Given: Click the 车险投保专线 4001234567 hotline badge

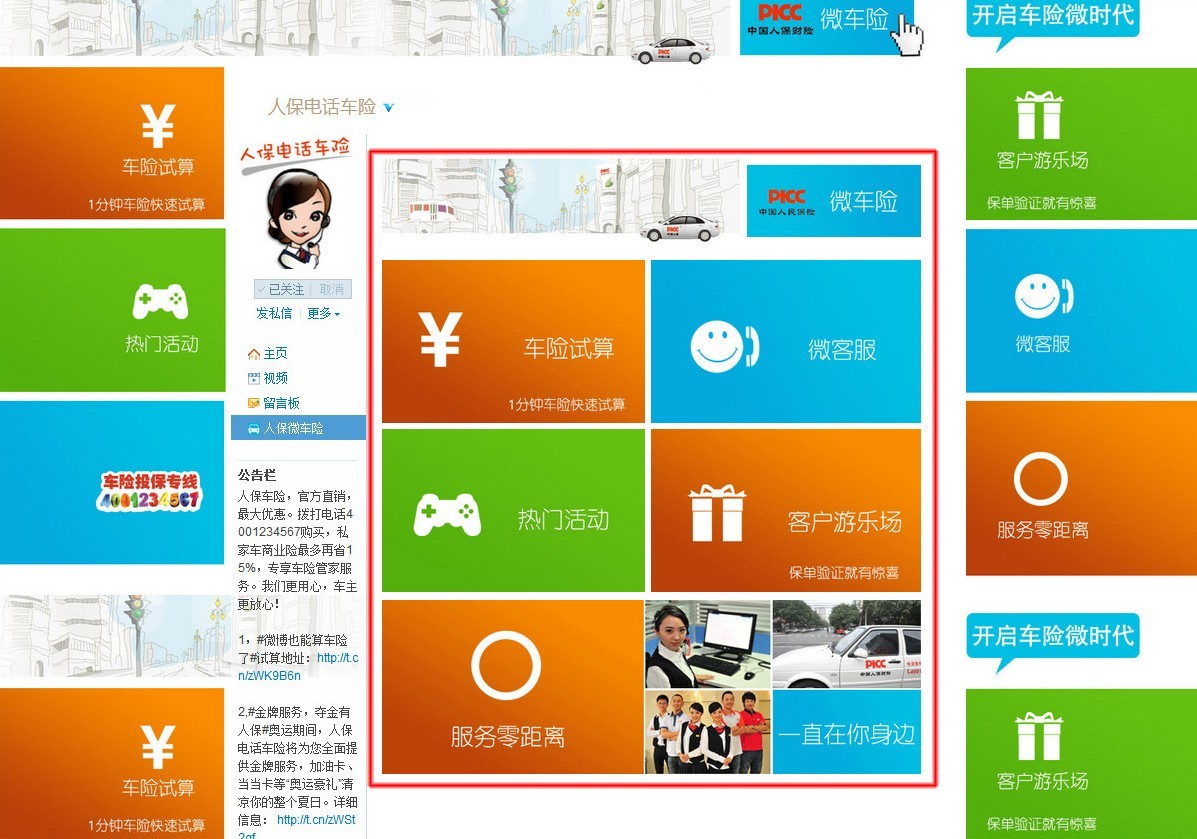Looking at the screenshot, I should click(150, 491).
